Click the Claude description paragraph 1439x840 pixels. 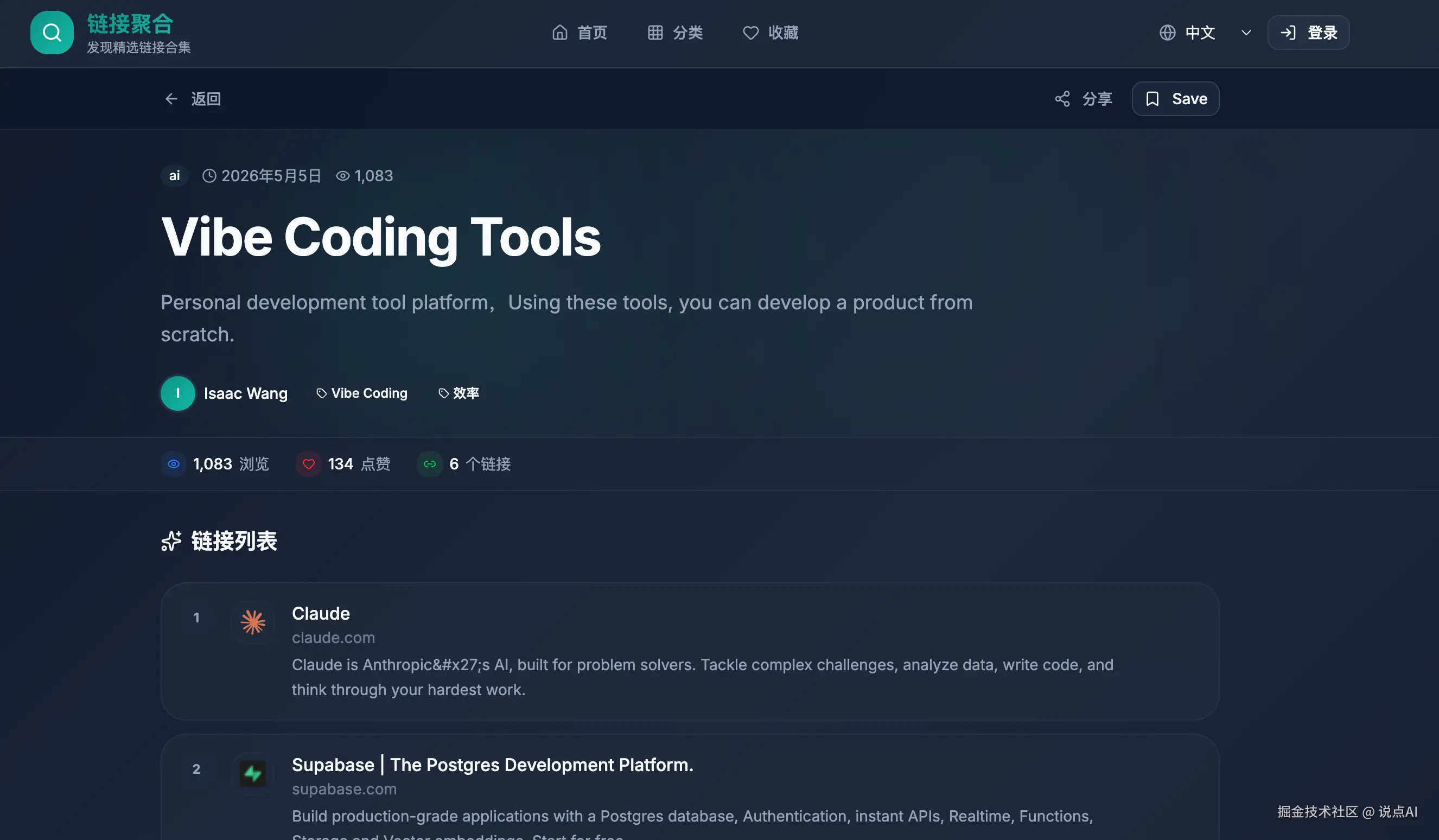tap(702, 677)
